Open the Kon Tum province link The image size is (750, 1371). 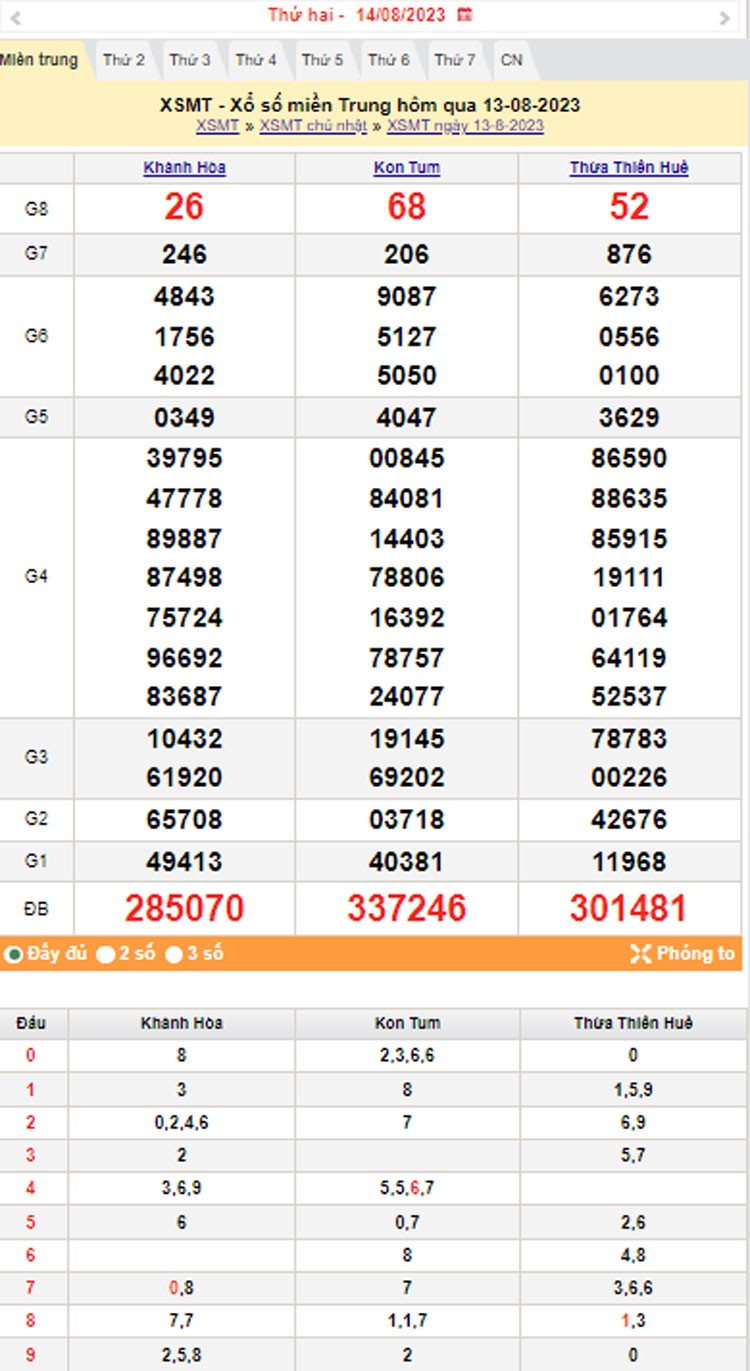coord(406,168)
